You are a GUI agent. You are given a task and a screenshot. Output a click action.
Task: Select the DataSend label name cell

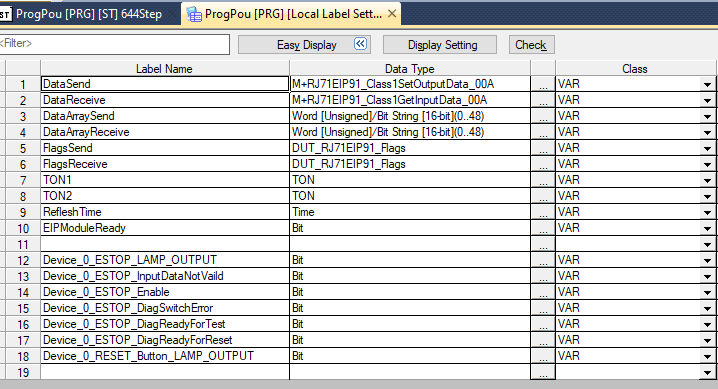pos(164,84)
